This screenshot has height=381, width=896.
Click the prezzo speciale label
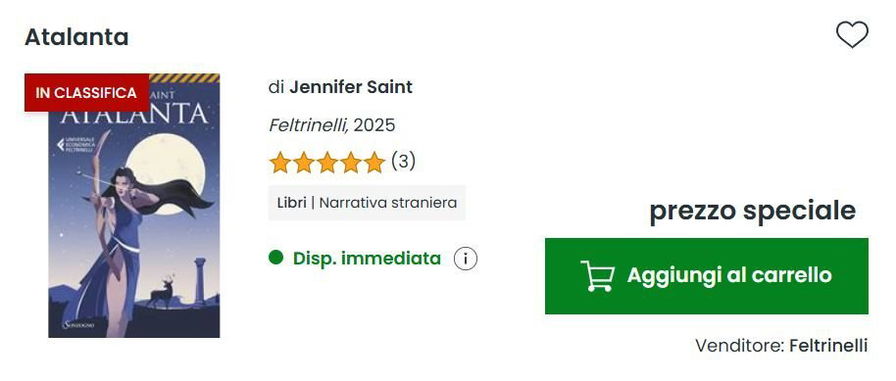click(x=753, y=211)
